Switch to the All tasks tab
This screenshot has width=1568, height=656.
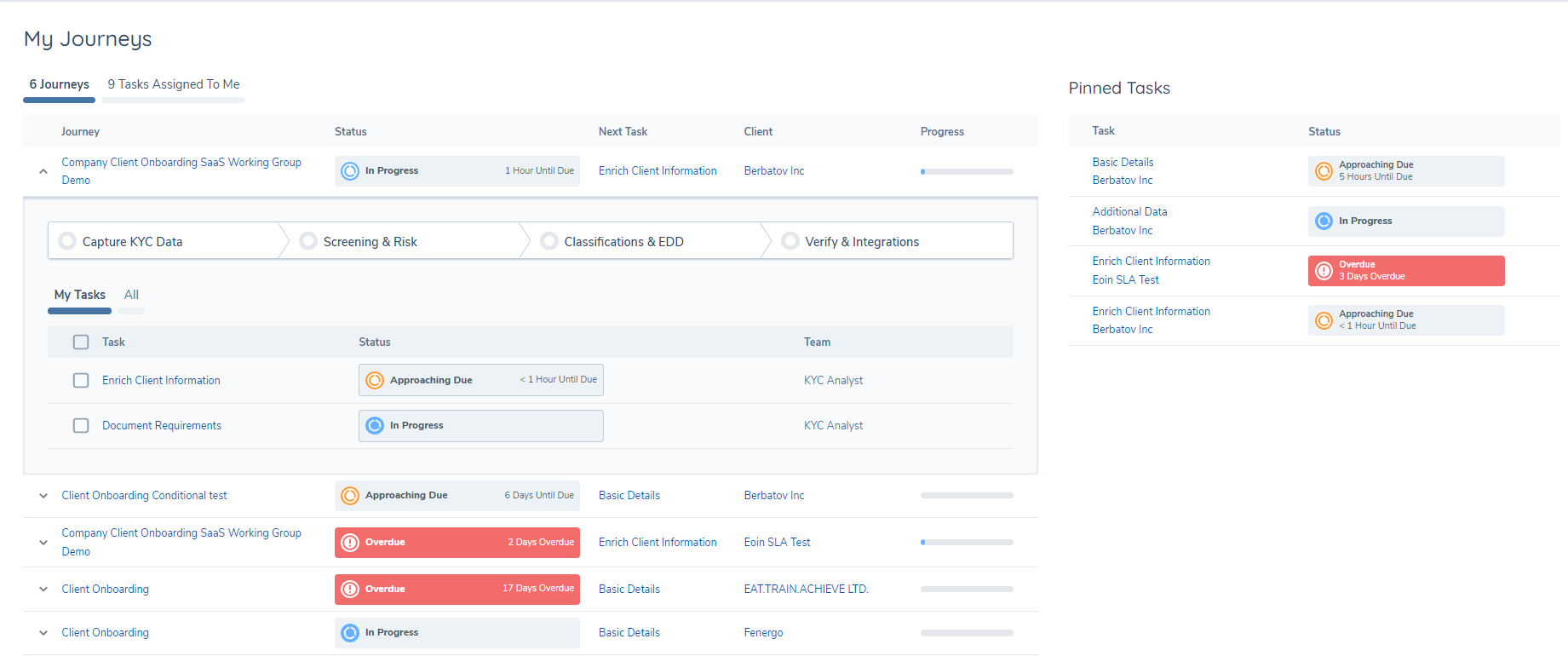coord(131,295)
